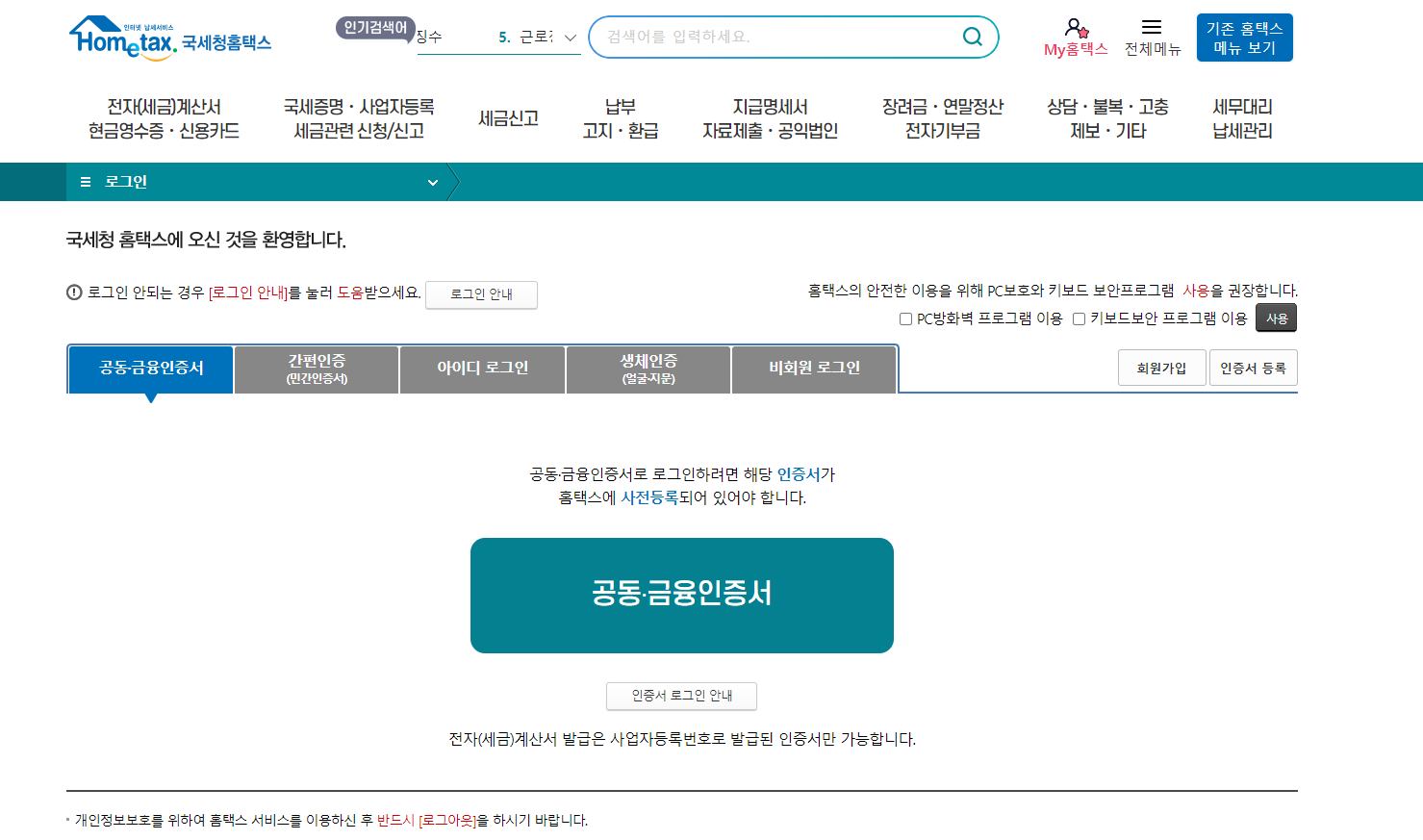Open 납부 고지·환급 menu

click(x=621, y=118)
